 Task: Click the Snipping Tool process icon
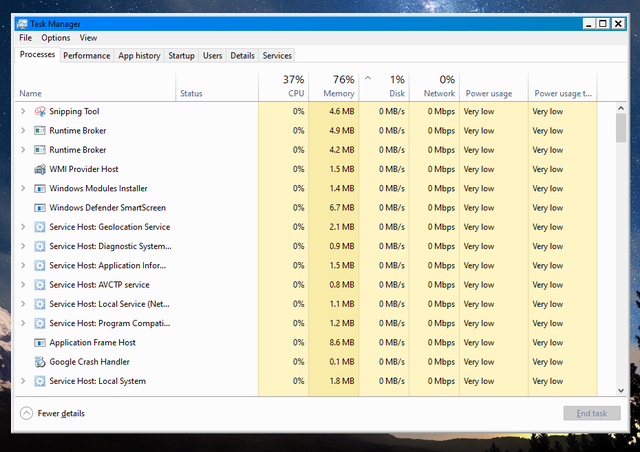tap(40, 111)
